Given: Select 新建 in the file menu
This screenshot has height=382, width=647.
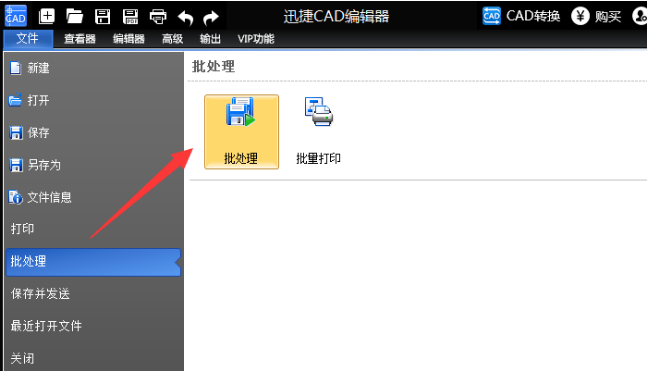Looking at the screenshot, I should (x=93, y=68).
